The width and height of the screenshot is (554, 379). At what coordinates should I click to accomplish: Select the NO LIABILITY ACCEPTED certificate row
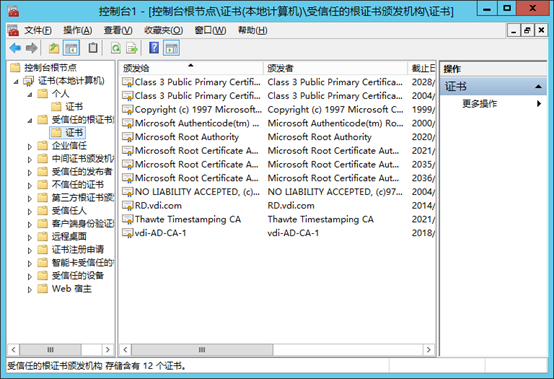[x=278, y=192]
